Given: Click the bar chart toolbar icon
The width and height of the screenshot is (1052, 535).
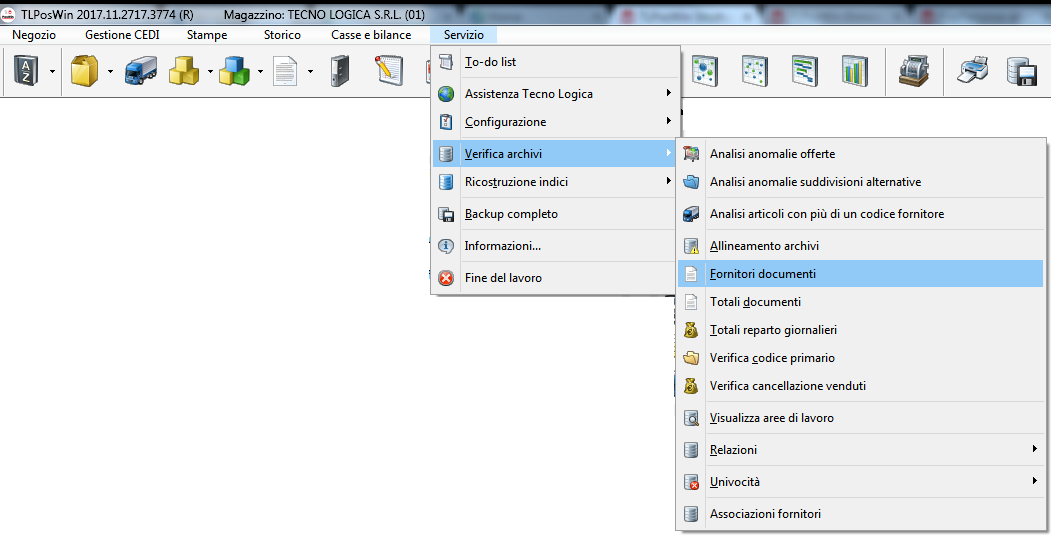Looking at the screenshot, I should coord(855,71).
